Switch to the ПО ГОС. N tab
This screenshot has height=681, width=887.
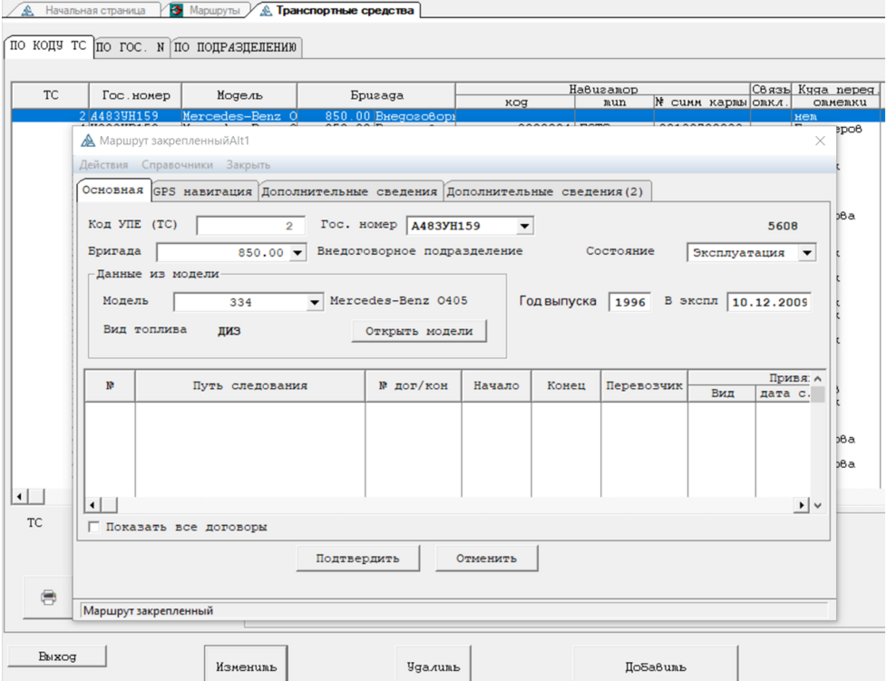point(131,48)
